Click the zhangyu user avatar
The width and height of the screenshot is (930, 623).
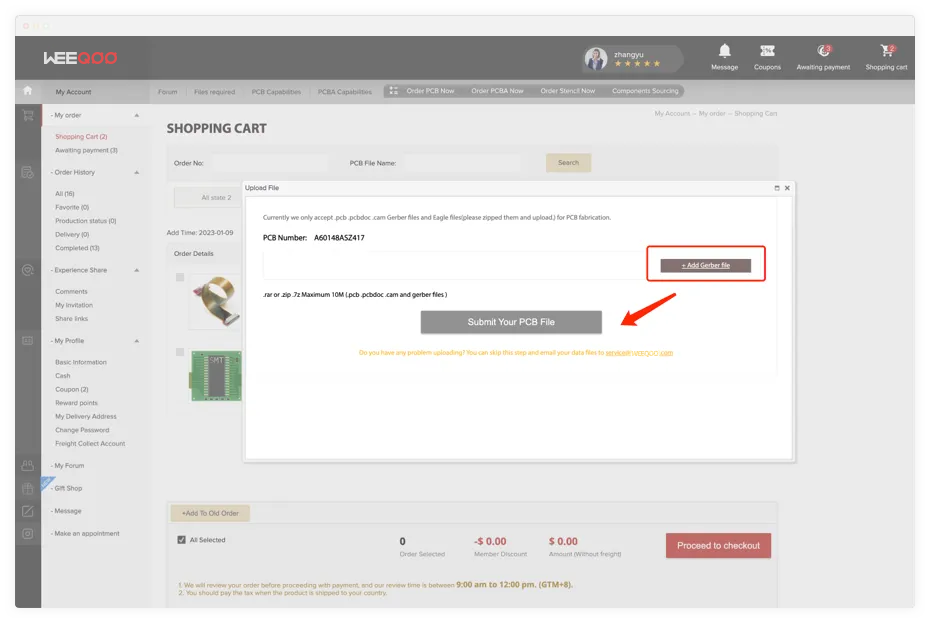(x=596, y=59)
